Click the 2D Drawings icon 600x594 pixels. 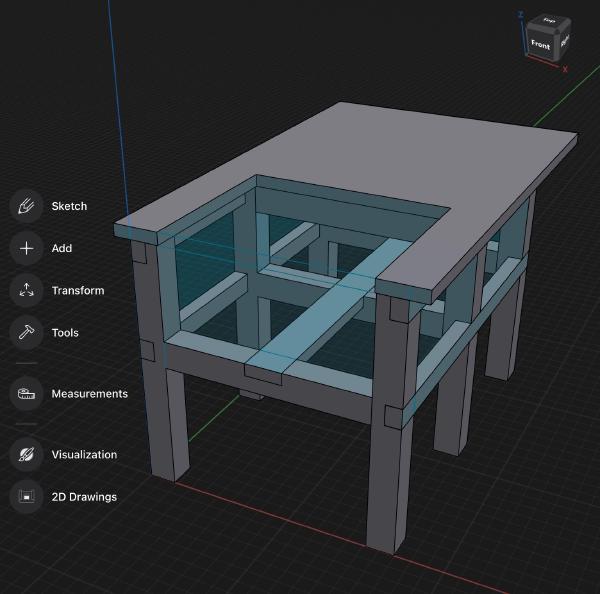click(x=26, y=496)
